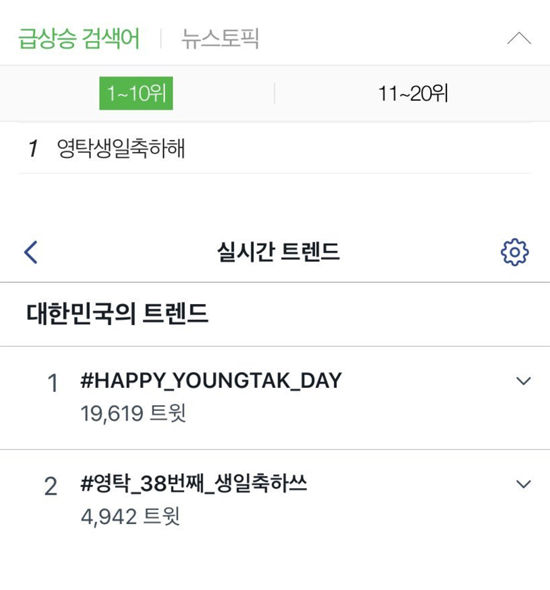Switch to the 뉴스토픽 tab
Screen dimensions: 550x590
[x=220, y=38]
